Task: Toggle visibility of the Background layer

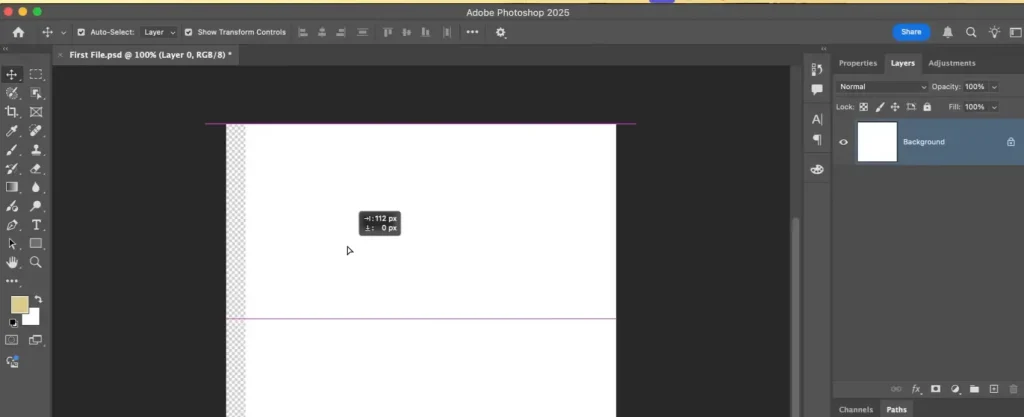Action: click(843, 142)
